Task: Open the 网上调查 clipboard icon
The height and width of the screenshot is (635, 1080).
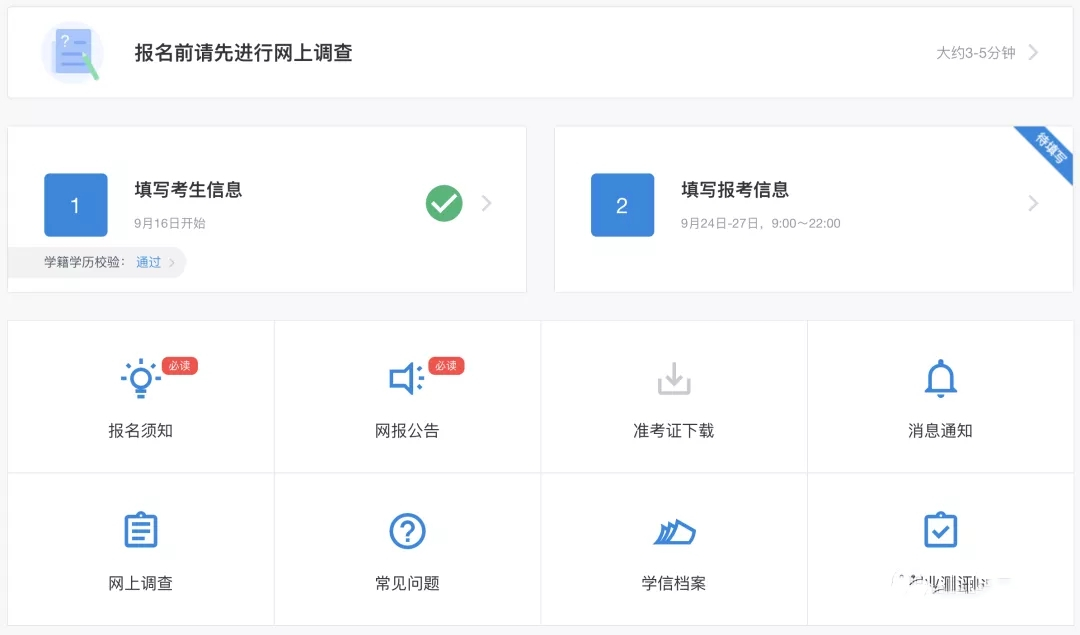Action: point(141,530)
